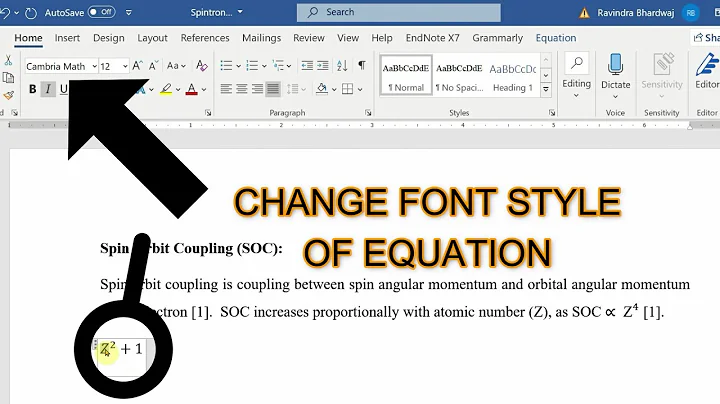Click the Decrease Indent icon
Viewport: 720px width, 404px height.
tap(307, 66)
